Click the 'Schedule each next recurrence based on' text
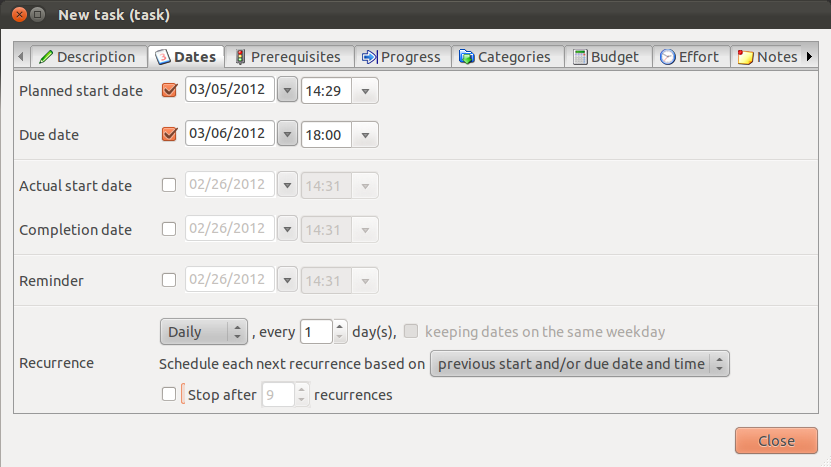Viewport: 831px width, 467px height. (x=292, y=364)
